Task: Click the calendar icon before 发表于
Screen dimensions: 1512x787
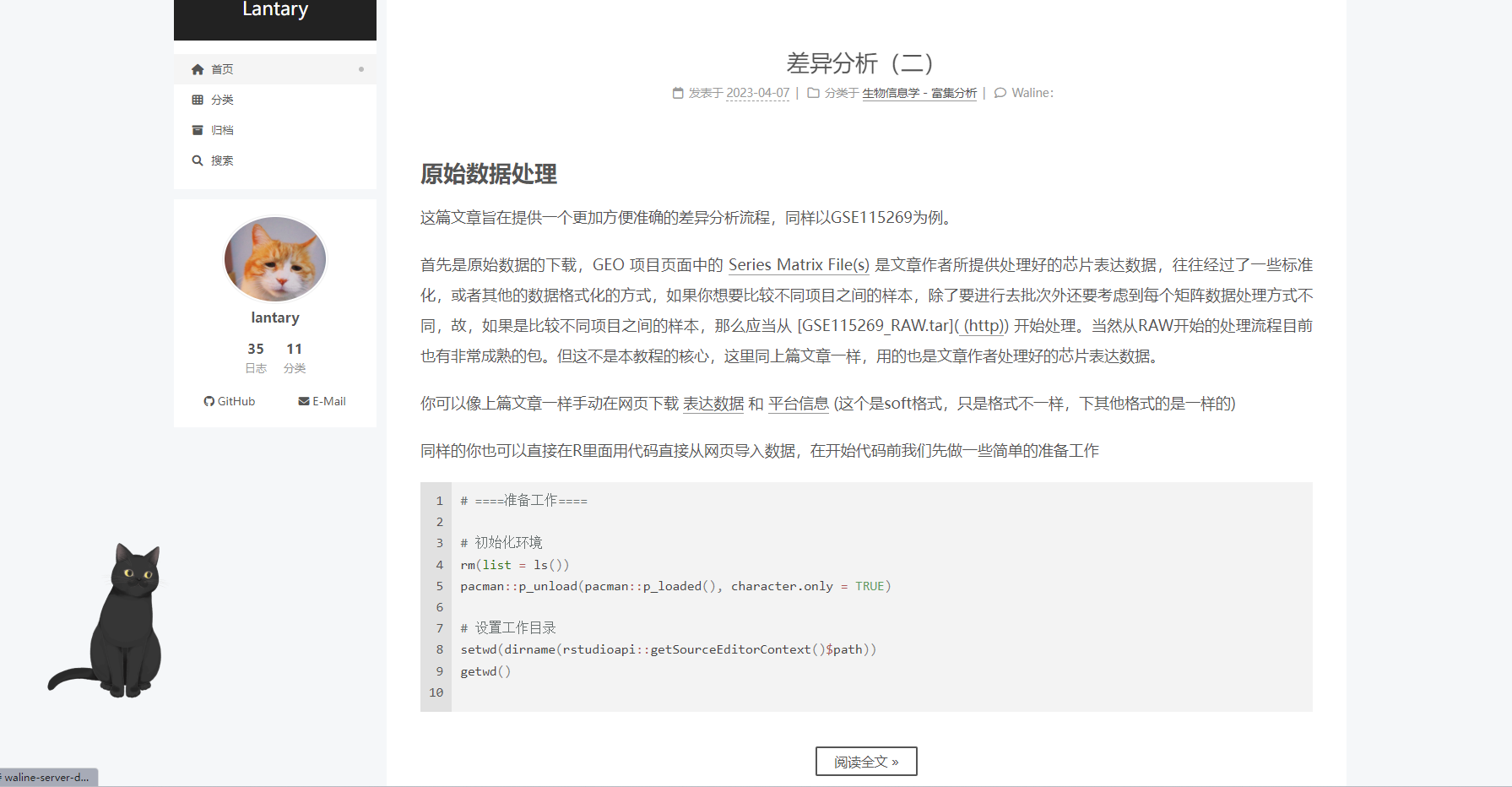Action: tap(677, 93)
